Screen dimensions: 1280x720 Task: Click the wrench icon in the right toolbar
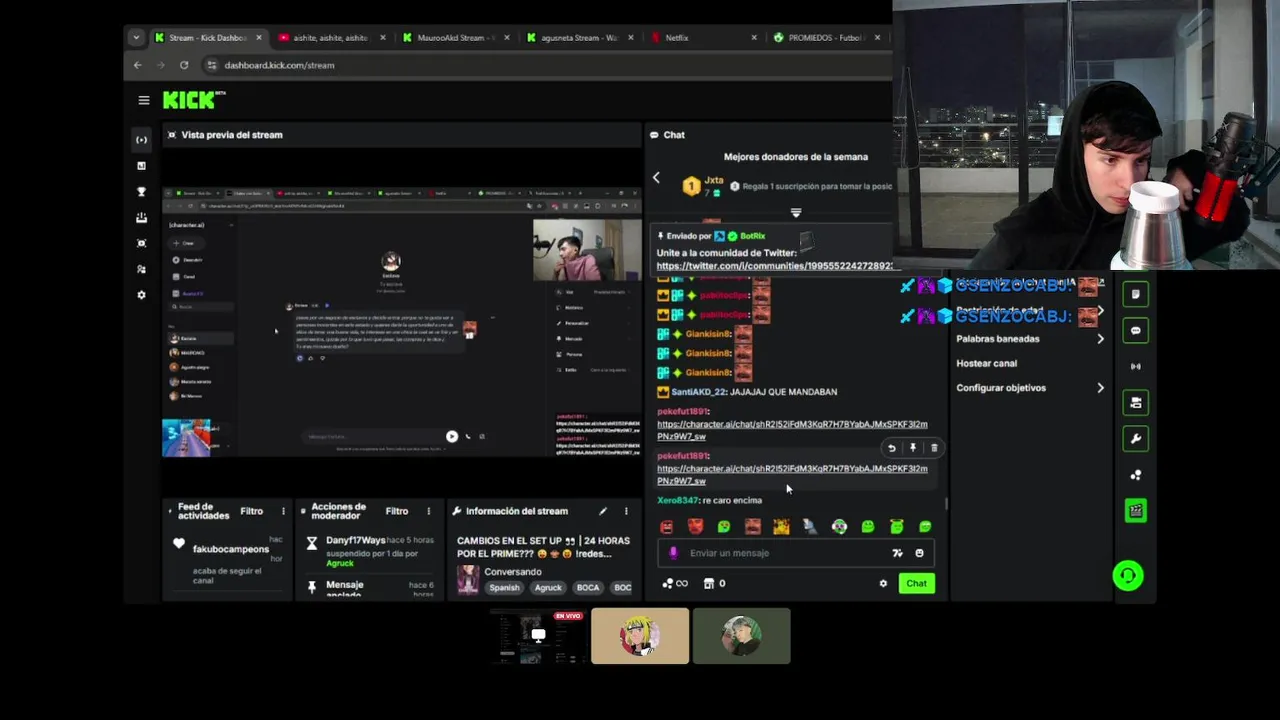pyautogui.click(x=1135, y=439)
